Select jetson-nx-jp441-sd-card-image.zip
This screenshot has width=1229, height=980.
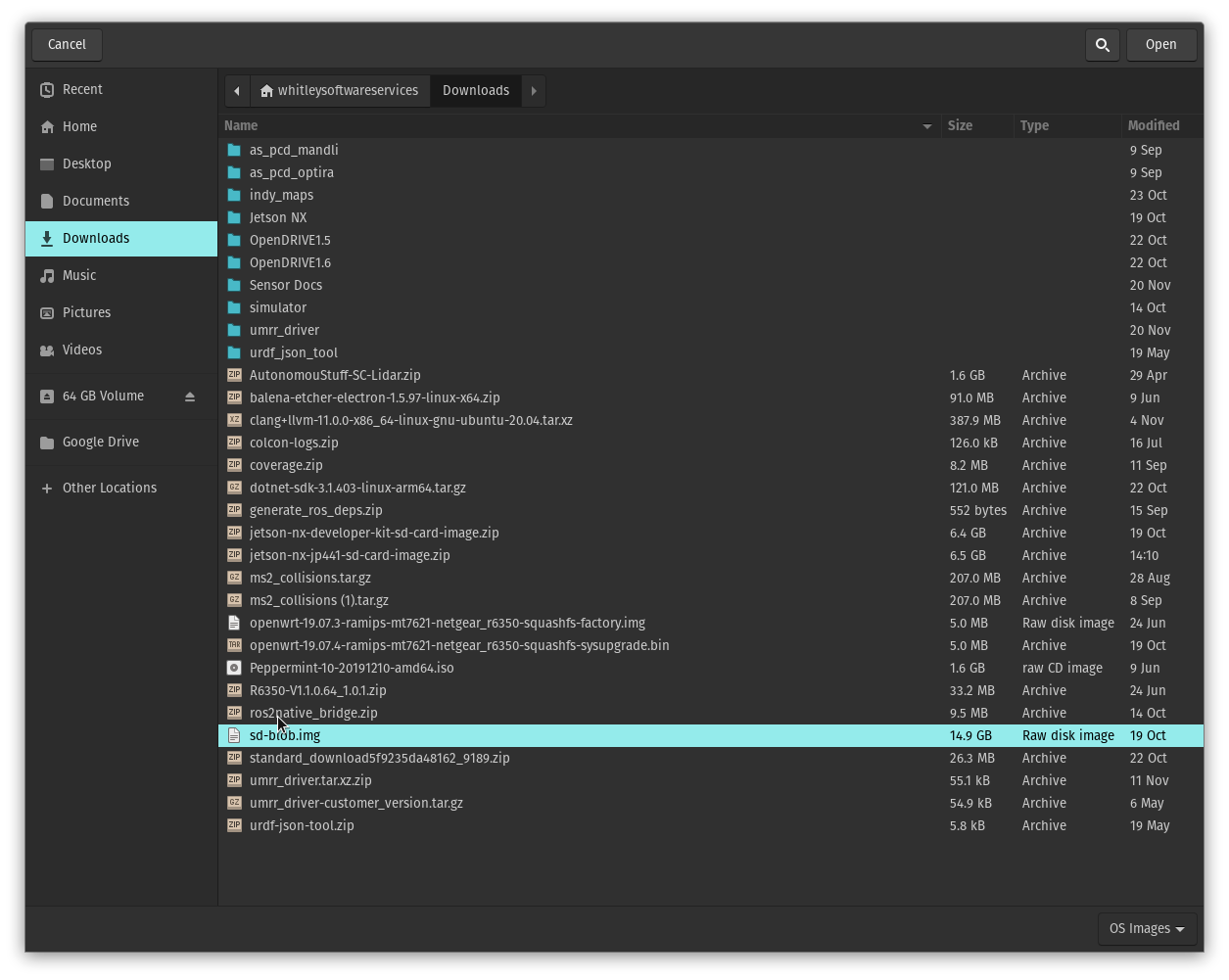[711, 555]
